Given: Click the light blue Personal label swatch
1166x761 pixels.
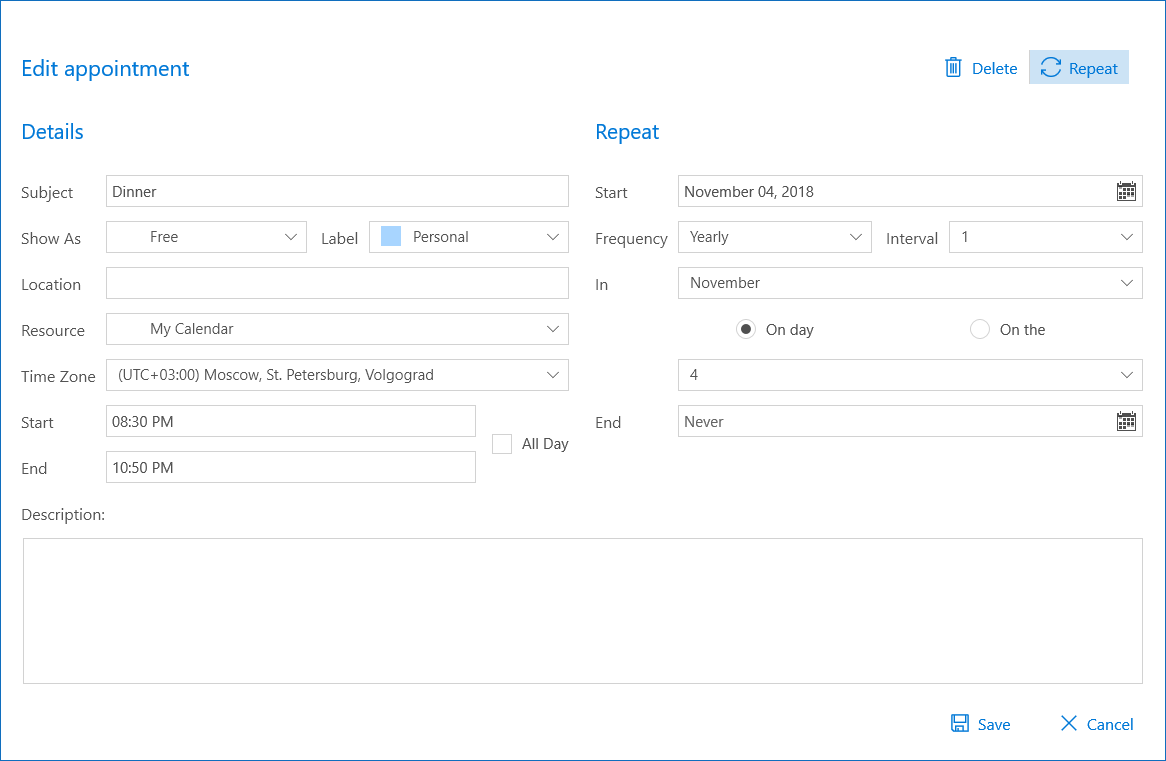Looking at the screenshot, I should point(391,237).
